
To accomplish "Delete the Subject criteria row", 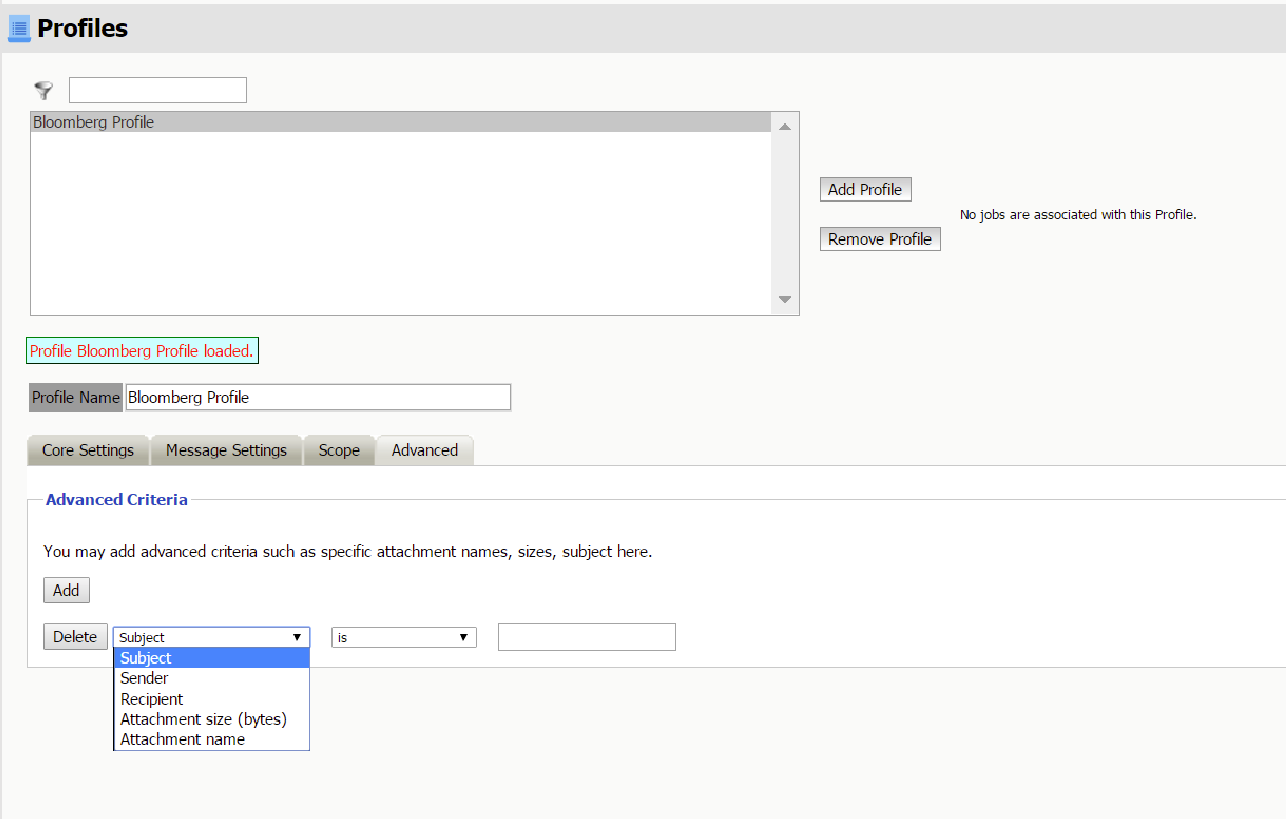I will point(75,637).
